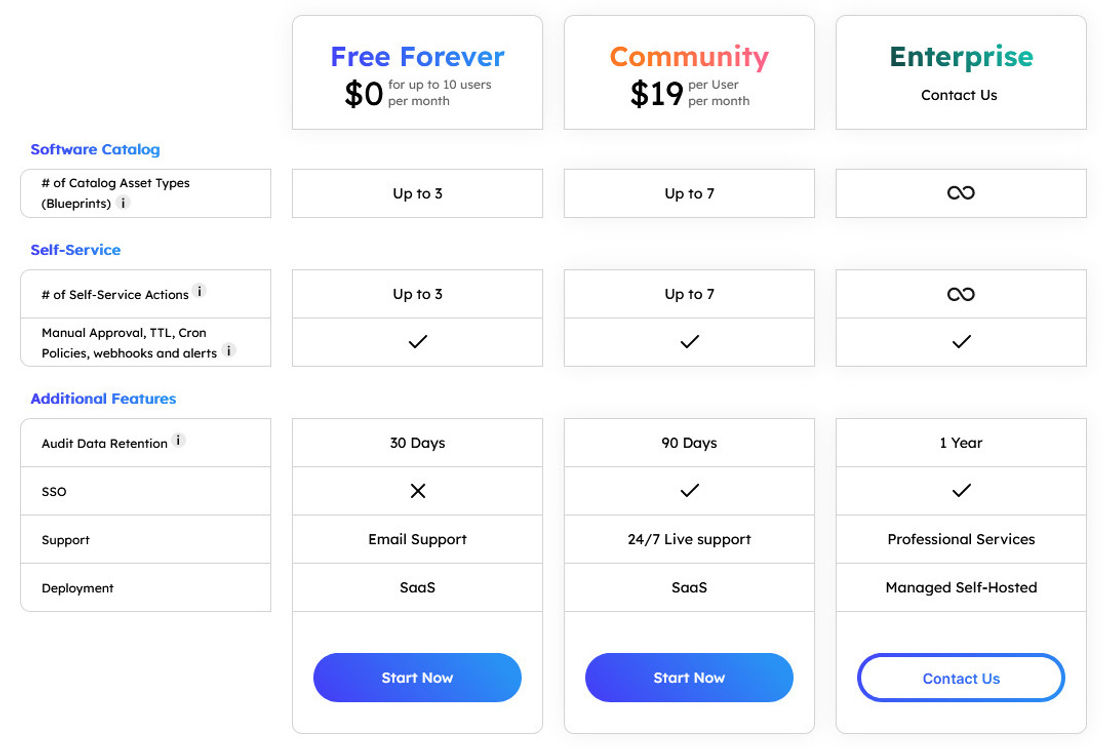Click the Community plan policies checkmark
This screenshot has width=1108, height=755.
point(689,341)
